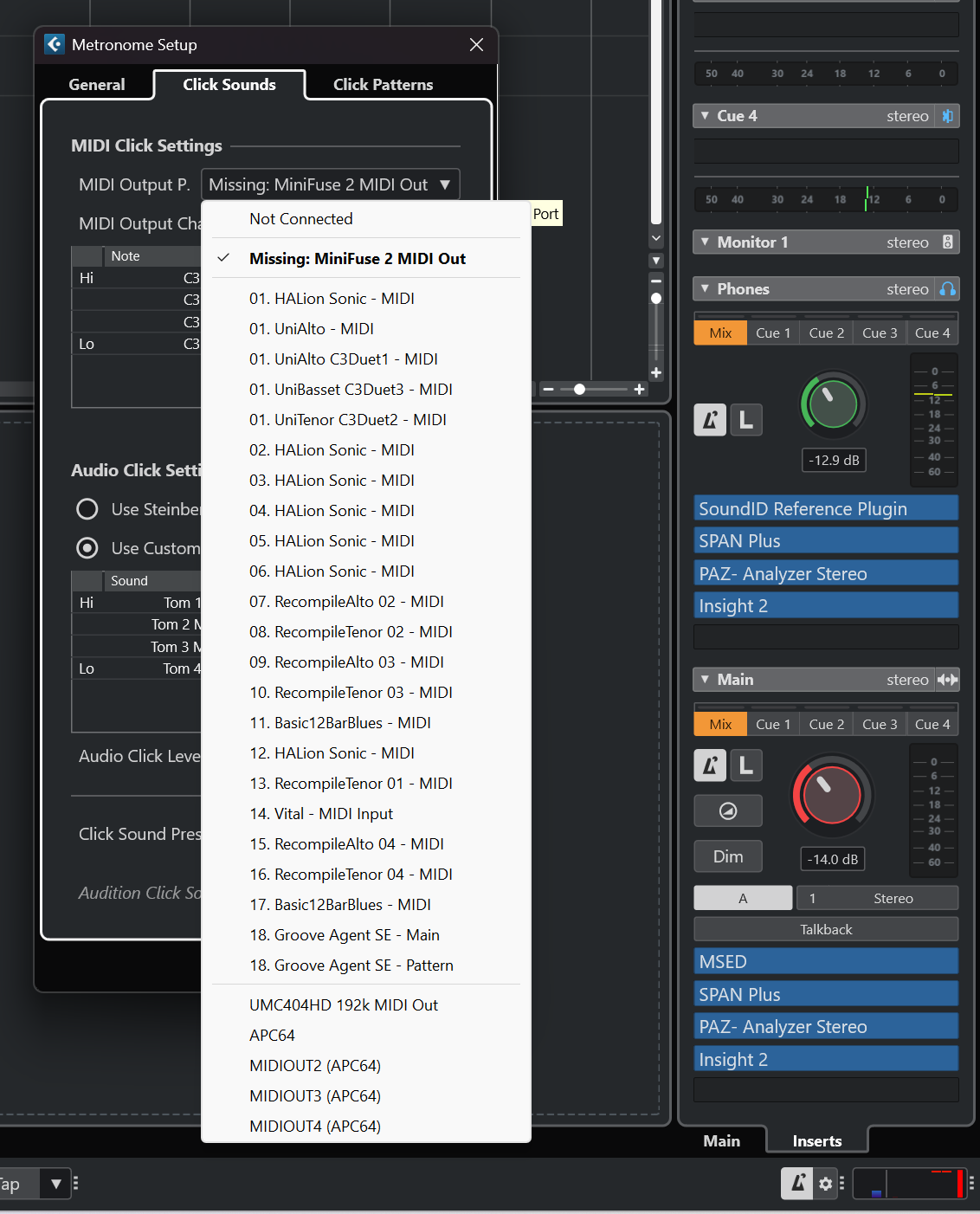The height and width of the screenshot is (1214, 980).
Task: Toggle metronome click in Main section
Action: 710,765
